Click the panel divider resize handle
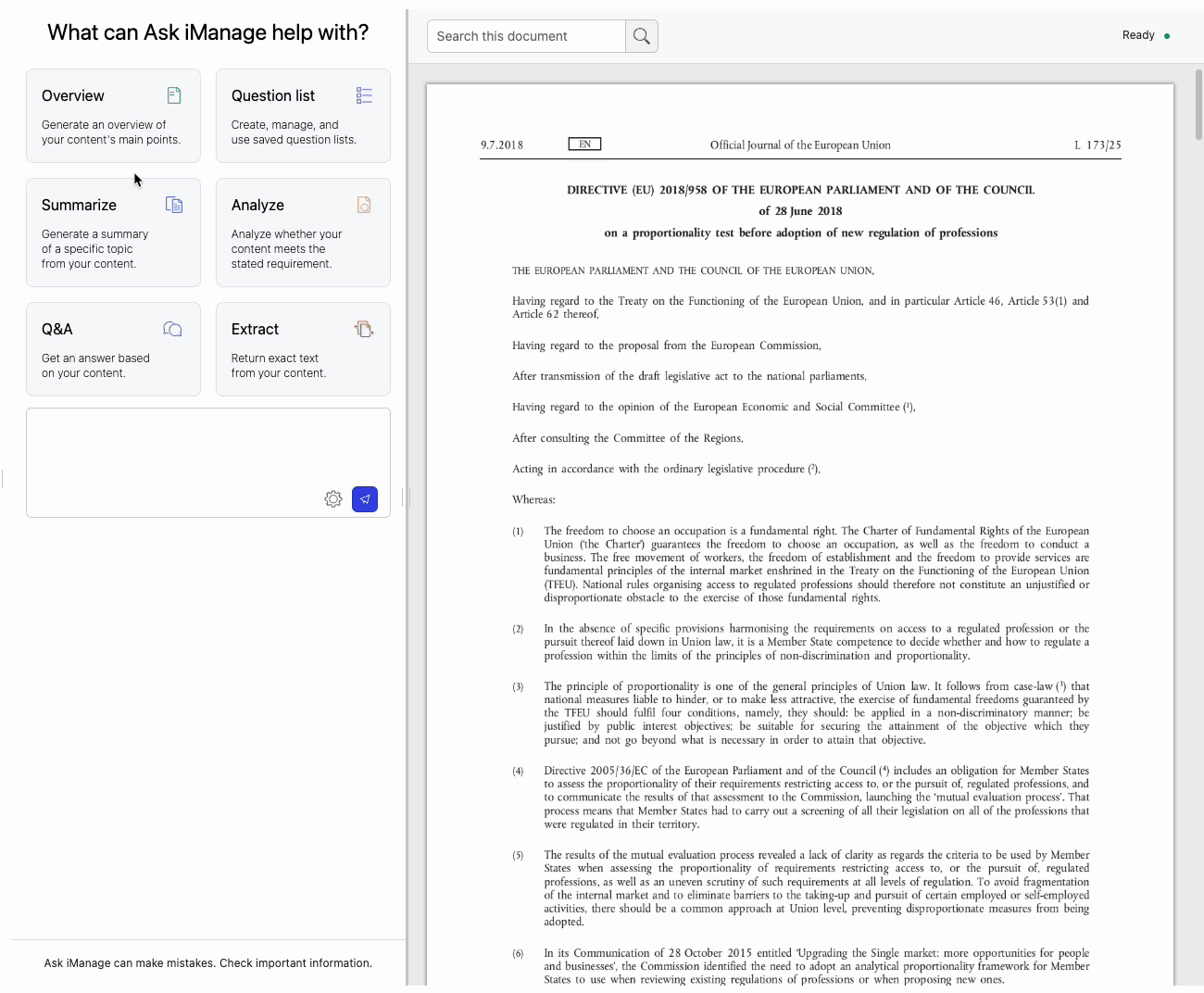This screenshot has height=993, width=1204. 408,498
